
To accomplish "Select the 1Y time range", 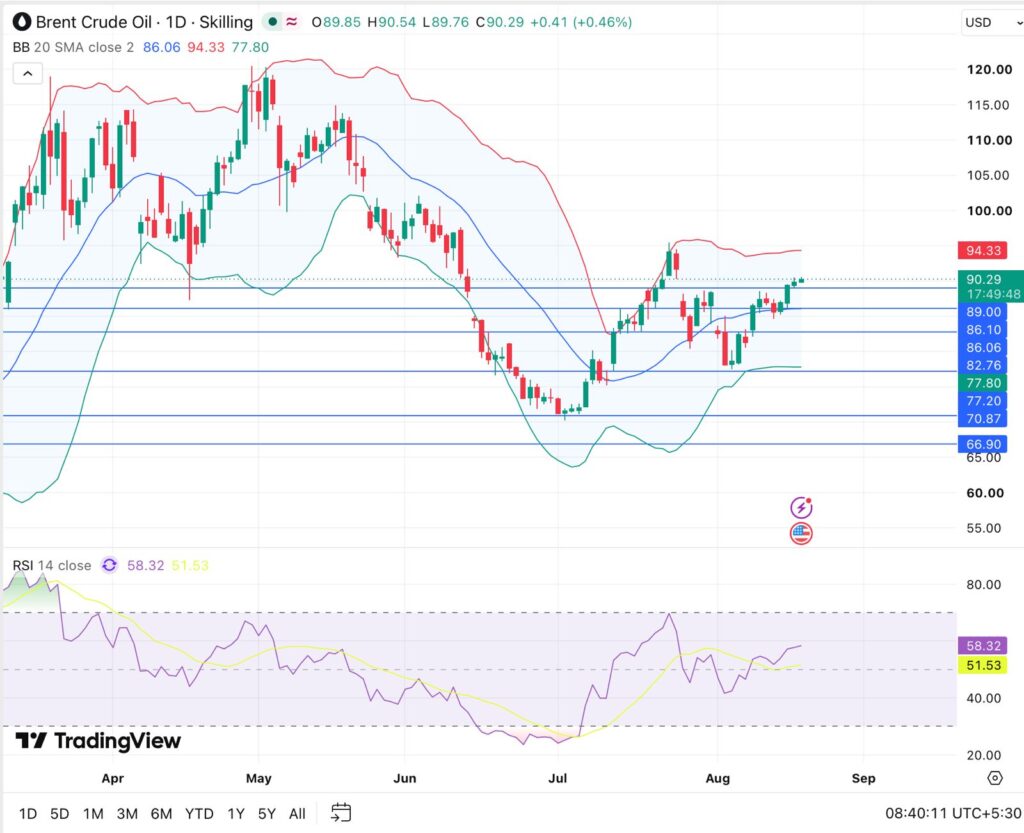I will 236,813.
